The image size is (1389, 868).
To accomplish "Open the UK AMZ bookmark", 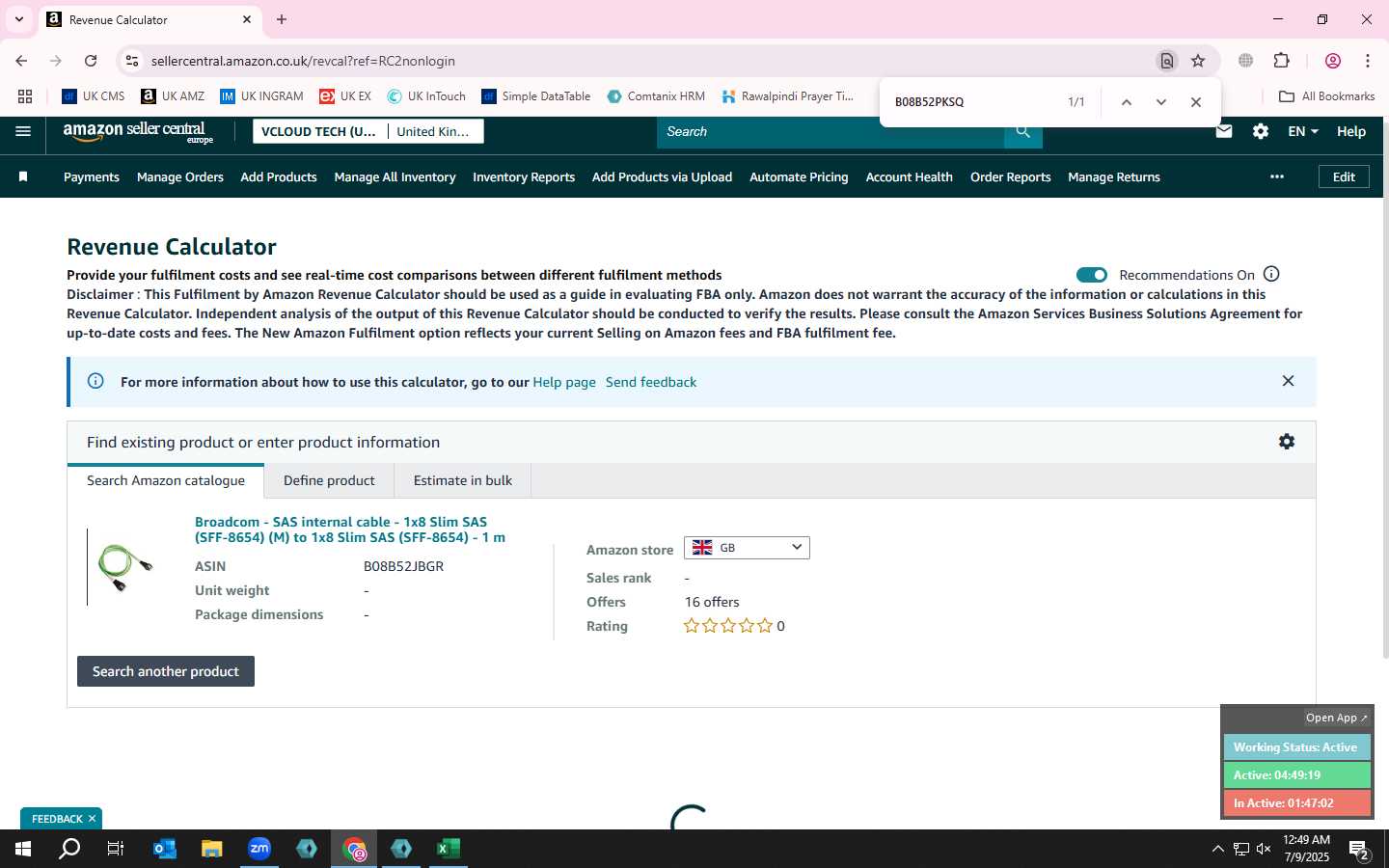I will tap(173, 96).
